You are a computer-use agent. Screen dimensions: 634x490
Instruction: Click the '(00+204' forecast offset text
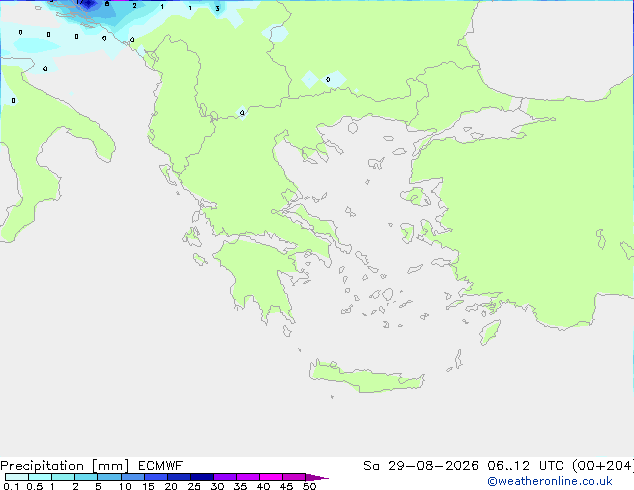point(601,465)
